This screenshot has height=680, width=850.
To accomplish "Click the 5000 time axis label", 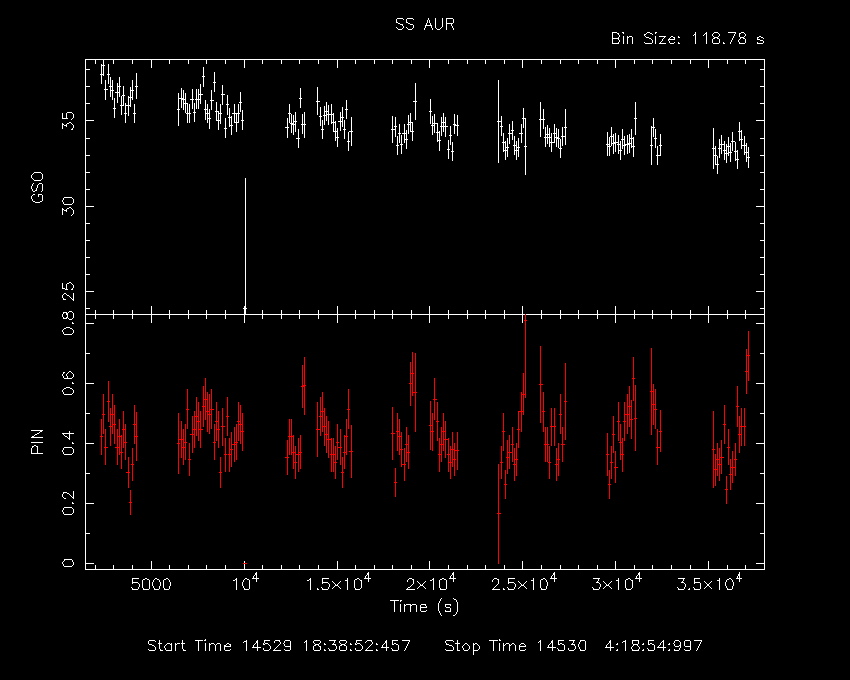I will coord(151,585).
